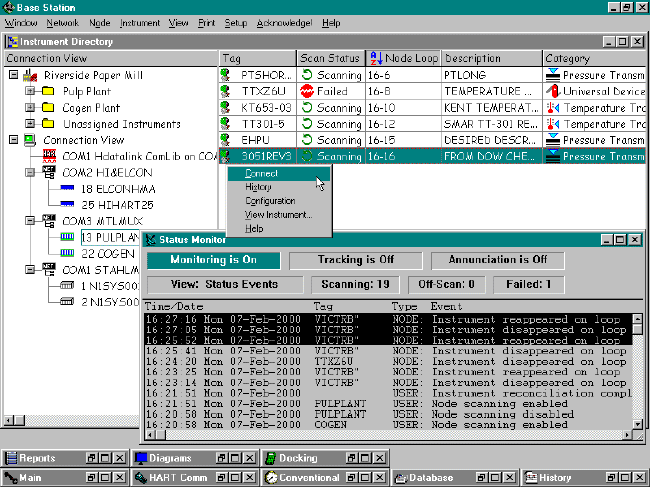Click the COM1 Hdatalink modem icon
The height and width of the screenshot is (487, 650).
(x=49, y=156)
